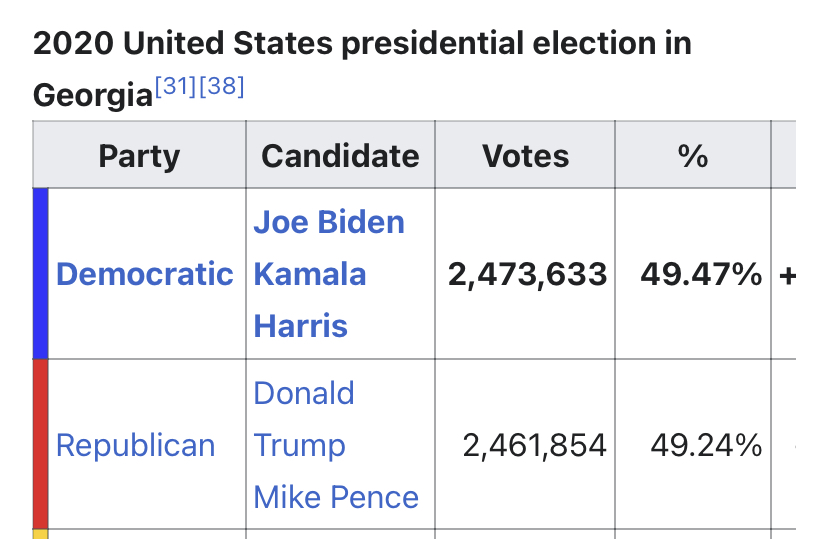
Task: Go to Mike Pence's page link
Action: coord(336,497)
